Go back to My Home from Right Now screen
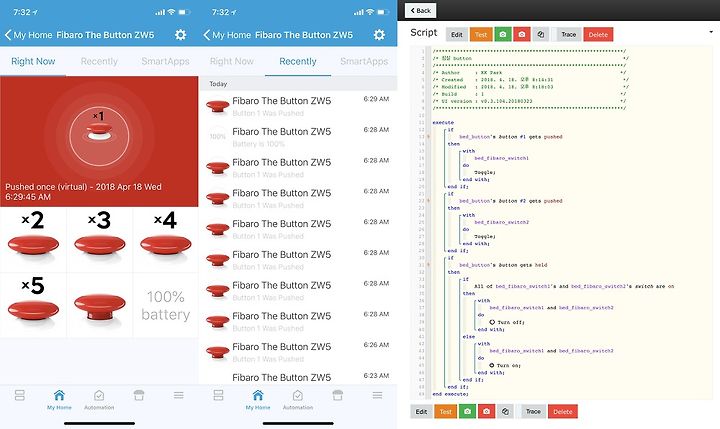Image resolution: width=720 pixels, height=429 pixels. [28, 35]
